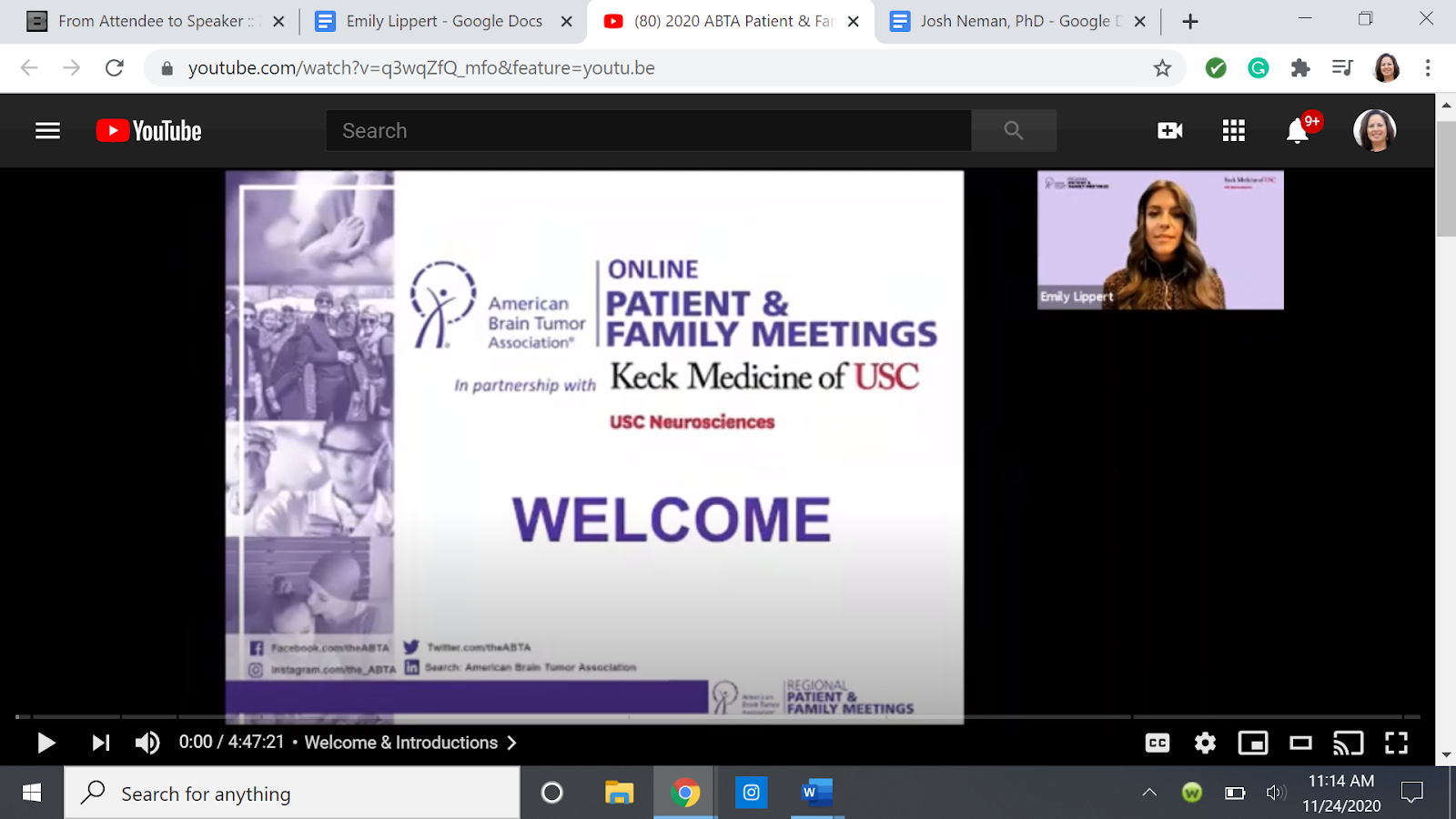Screen dimensions: 1456x819
Task: Enter full screen mode
Action: [1397, 743]
